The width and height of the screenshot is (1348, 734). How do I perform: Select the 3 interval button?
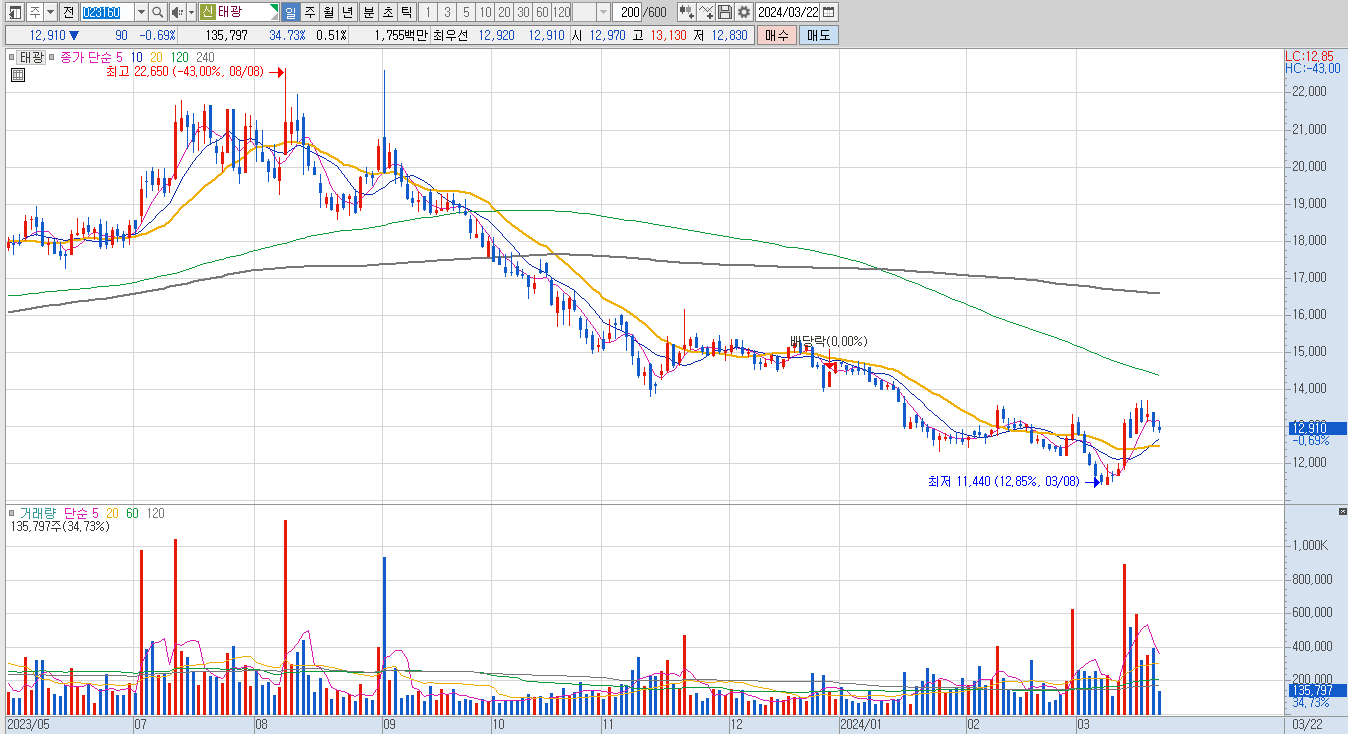[x=447, y=12]
